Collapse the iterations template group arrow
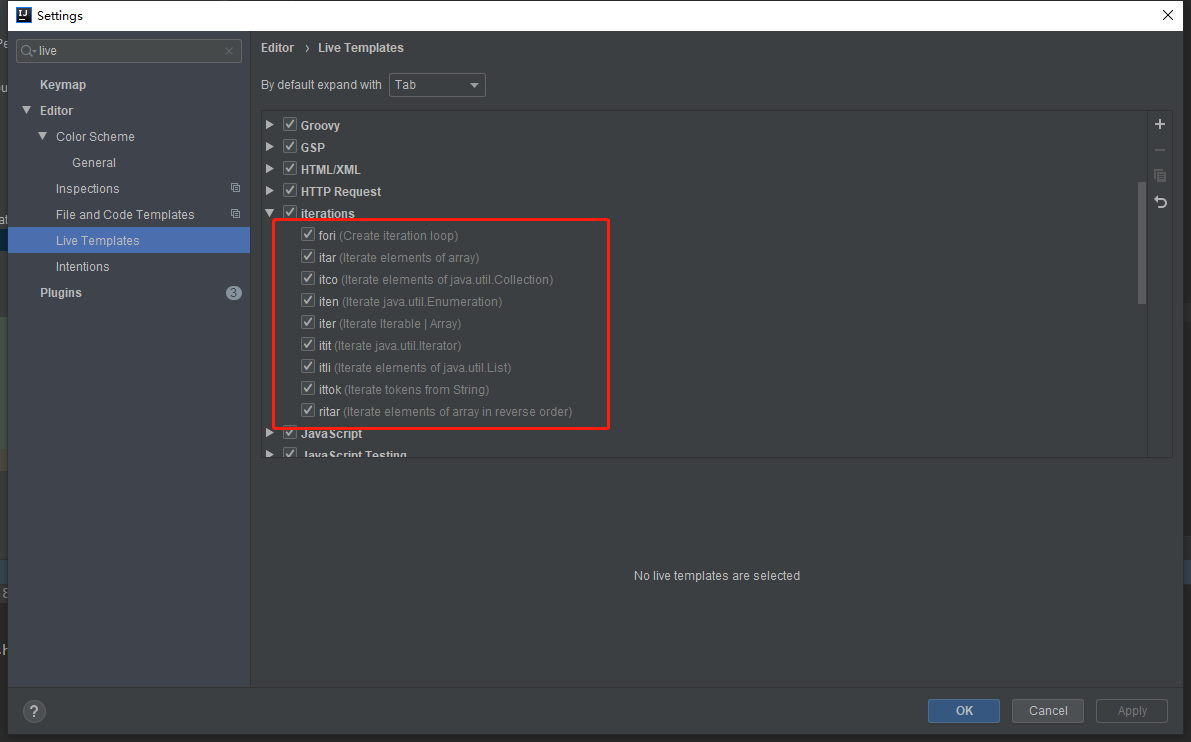The image size is (1191, 742). tap(270, 213)
